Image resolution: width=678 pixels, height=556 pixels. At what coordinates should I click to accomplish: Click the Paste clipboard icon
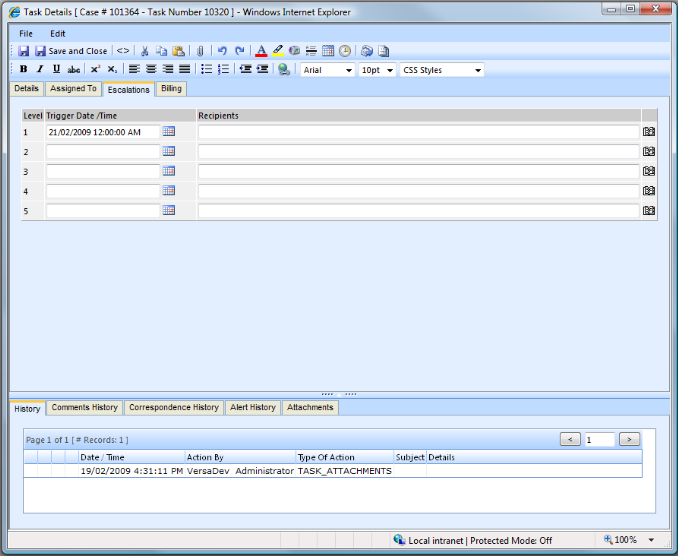pyautogui.click(x=179, y=51)
